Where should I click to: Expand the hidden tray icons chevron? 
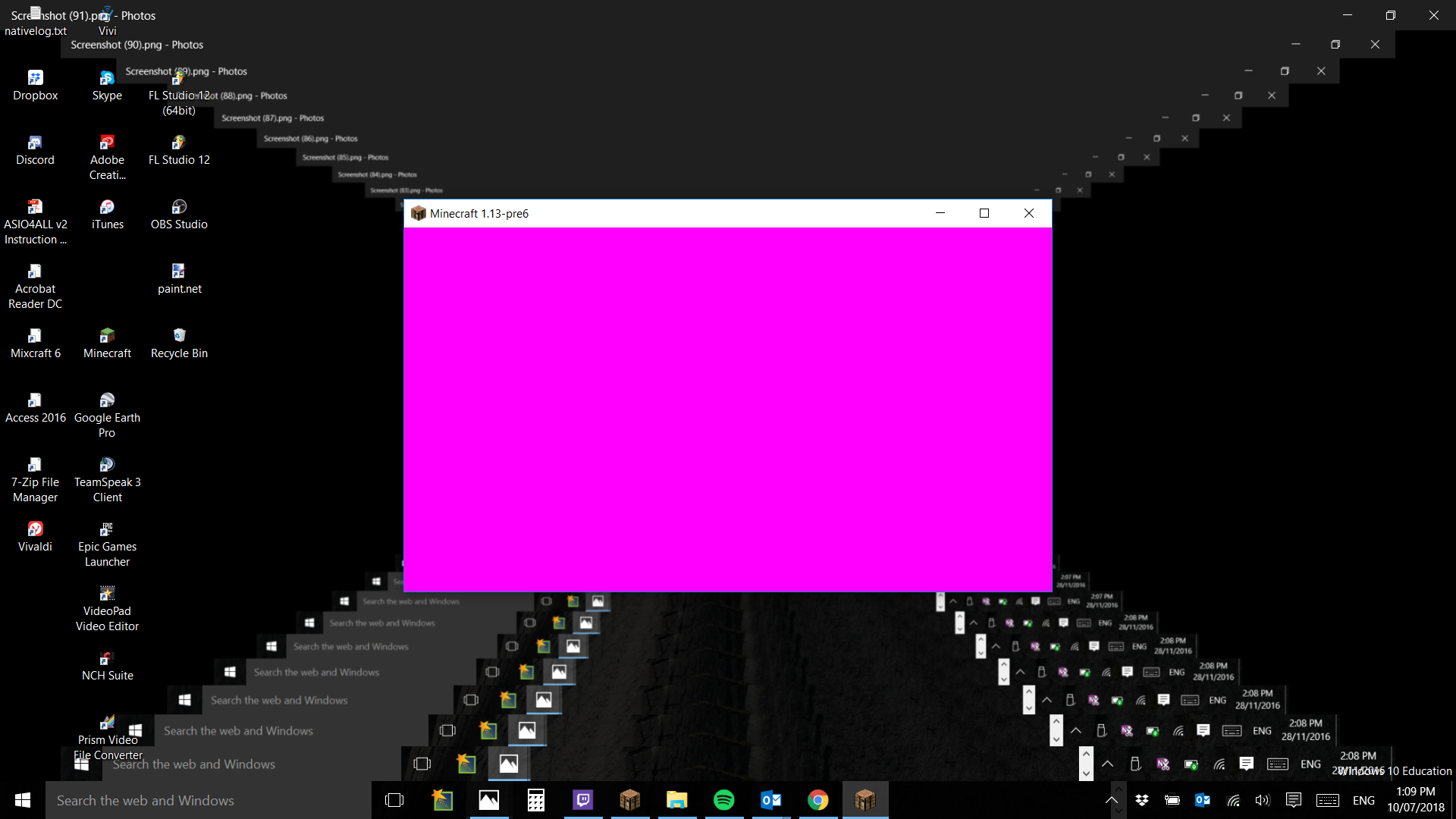point(1111,800)
